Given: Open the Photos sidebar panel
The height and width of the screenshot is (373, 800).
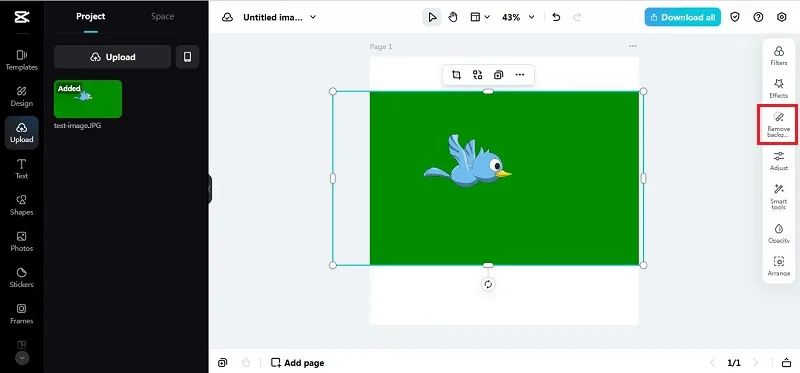Looking at the screenshot, I should coord(21,241).
